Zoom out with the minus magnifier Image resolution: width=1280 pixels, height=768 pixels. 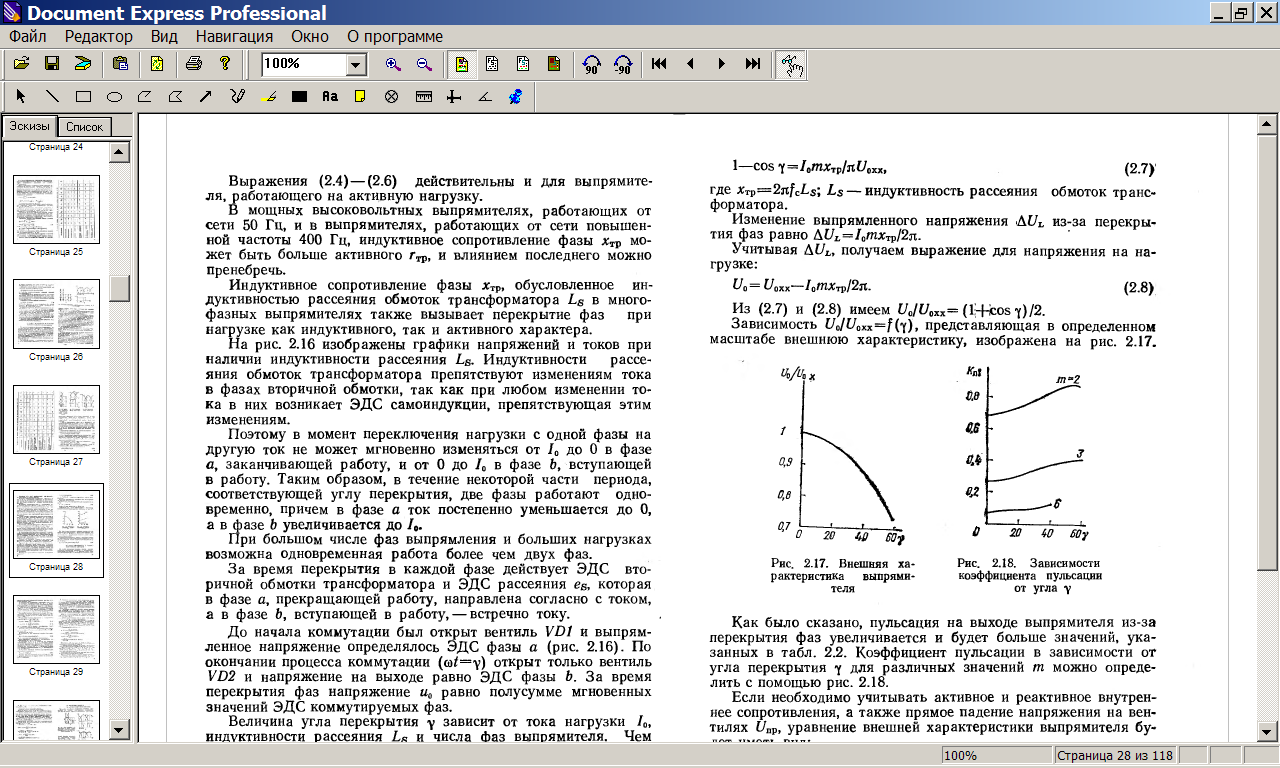424,64
